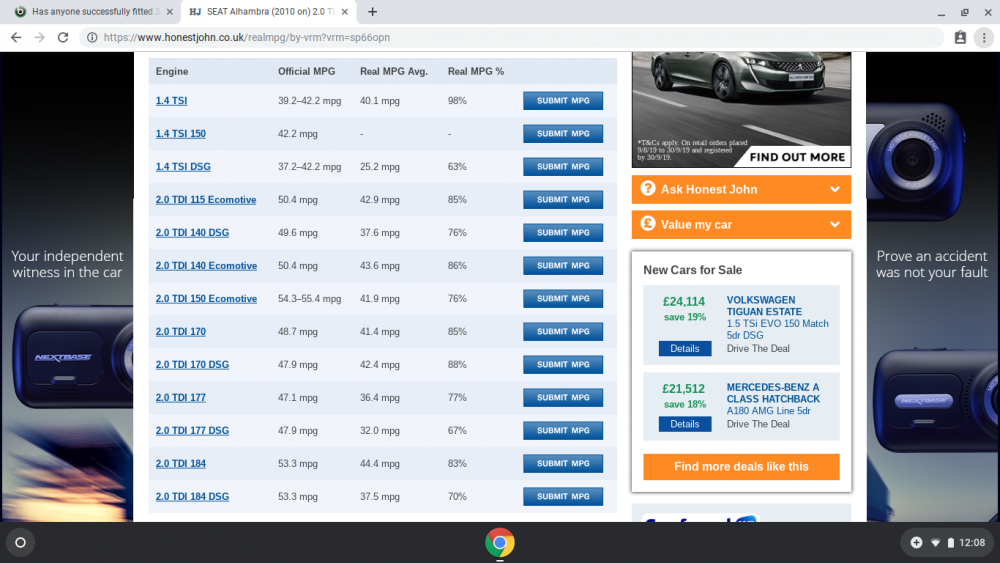
Task: Submit MPG for 1.4 TSI
Action: [563, 101]
